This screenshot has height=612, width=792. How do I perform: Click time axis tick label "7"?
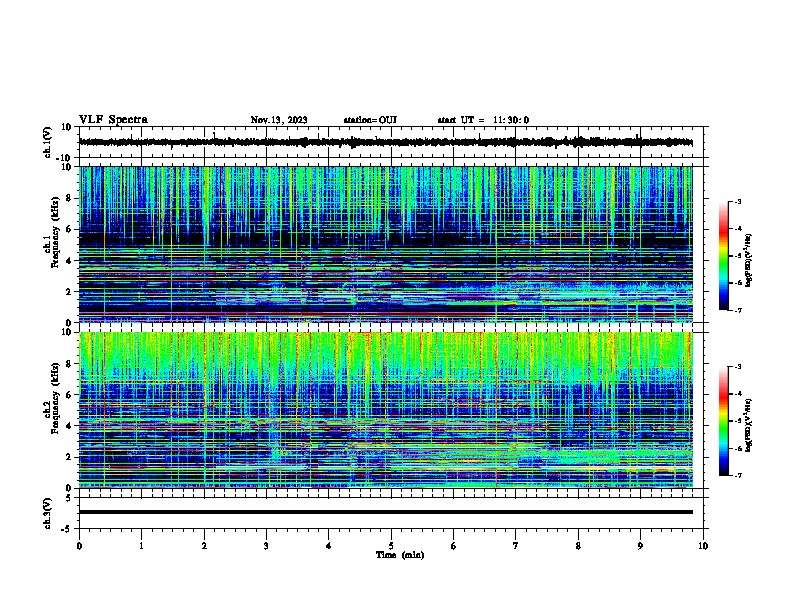click(x=516, y=546)
